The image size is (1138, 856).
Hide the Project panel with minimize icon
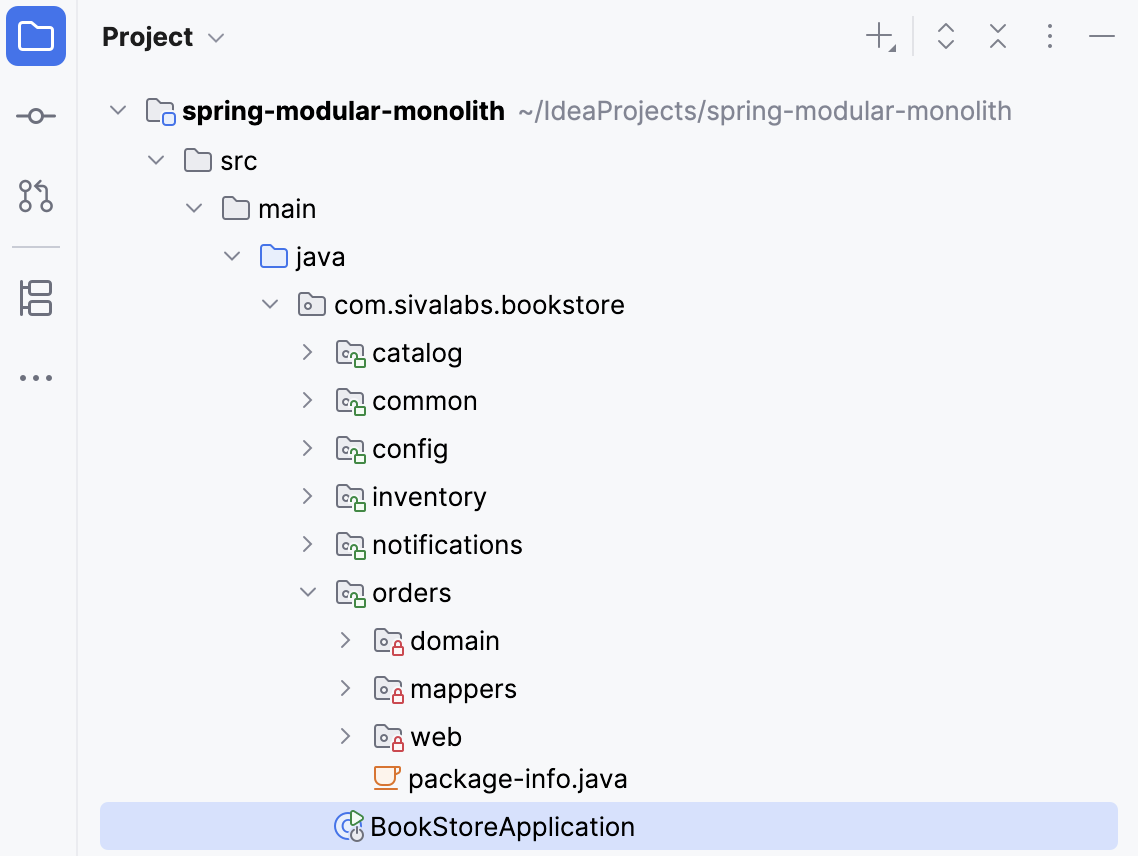pos(1101,36)
